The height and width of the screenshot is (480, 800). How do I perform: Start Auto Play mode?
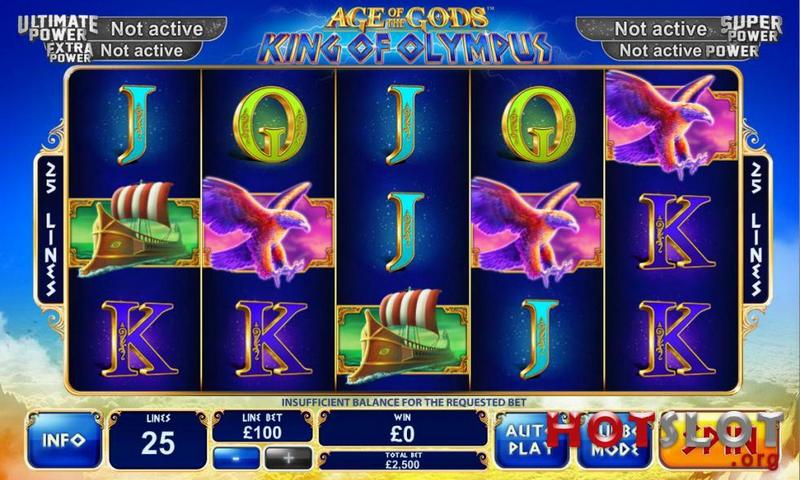pyautogui.click(x=531, y=440)
